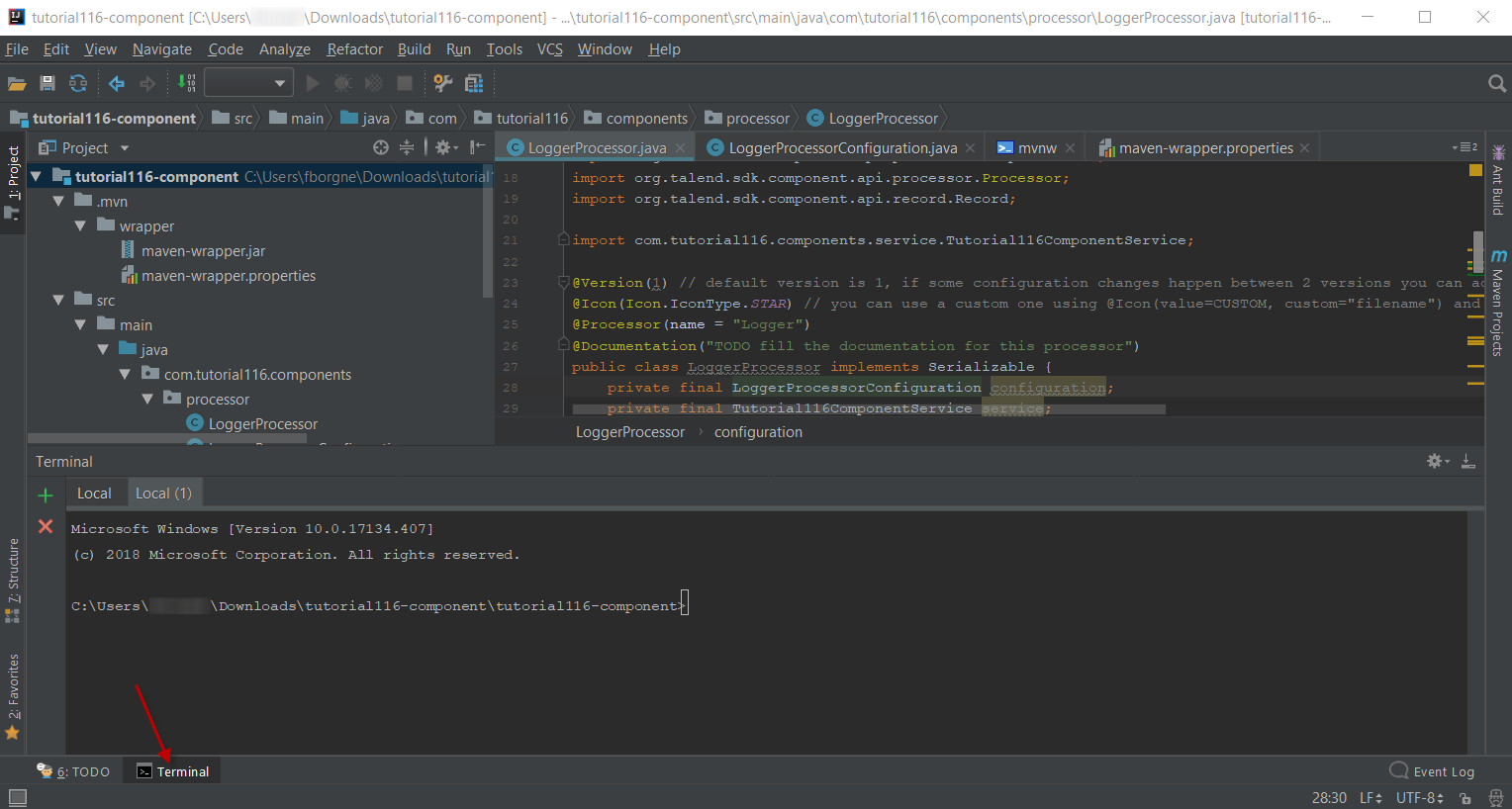The image size is (1512, 809).
Task: Toggle the Favorites tool window
Action: click(x=14, y=692)
